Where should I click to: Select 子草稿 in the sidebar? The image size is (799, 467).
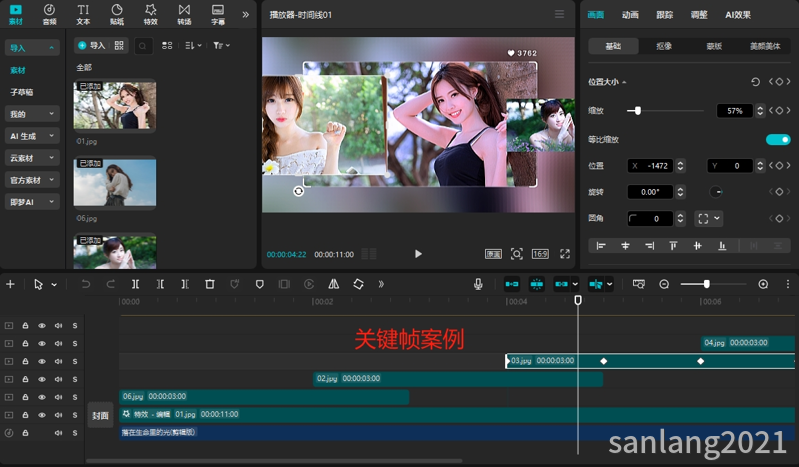[x=22, y=92]
